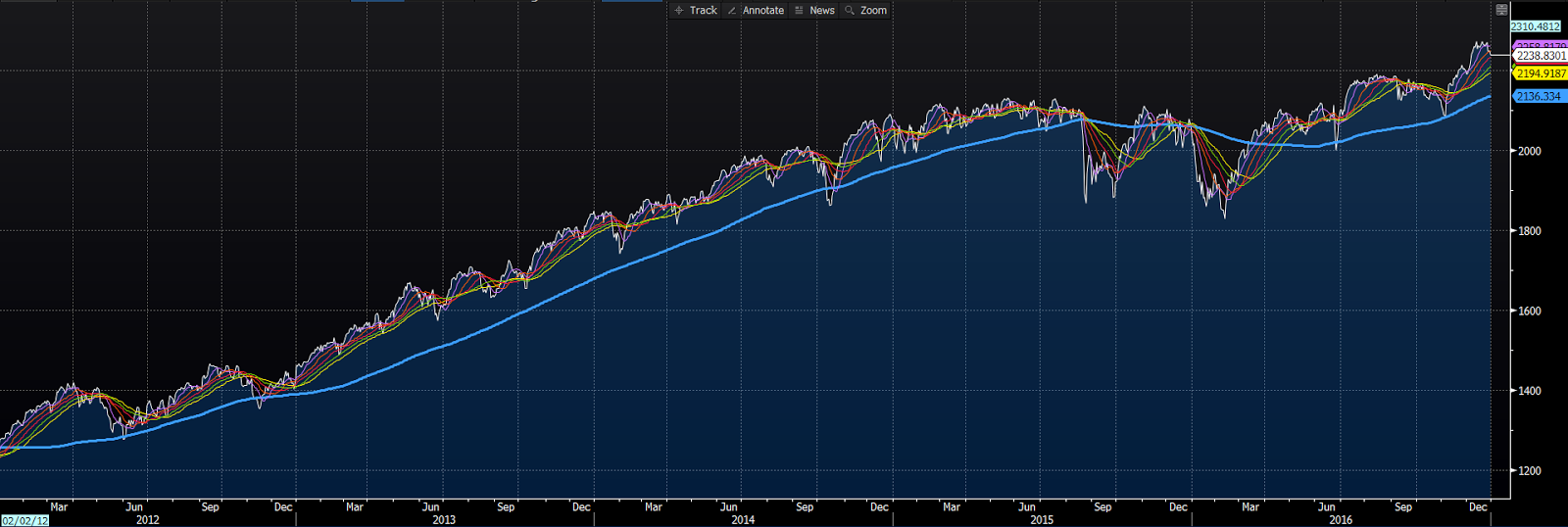Click the 2014 year label on time axis
Image resolution: width=1568 pixels, height=527 pixels.
[743, 520]
